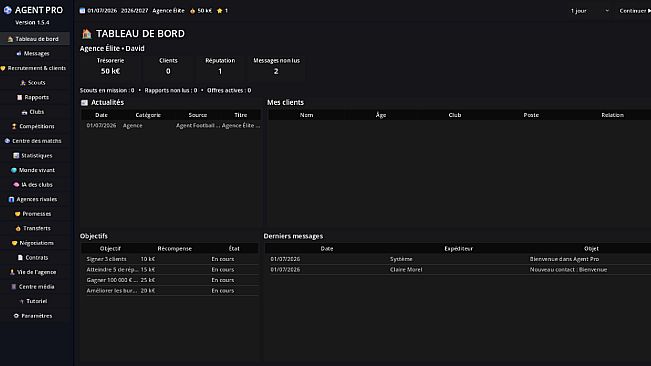Open the Scouts page
The width and height of the screenshot is (651, 366).
[35, 83]
